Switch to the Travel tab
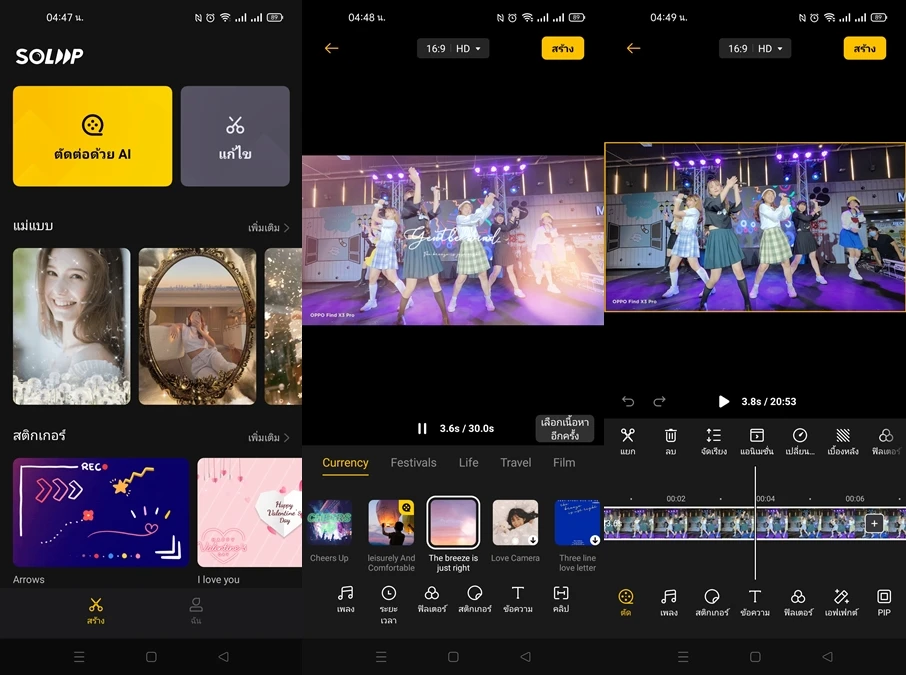Viewport: 906px width, 675px height. click(x=516, y=463)
